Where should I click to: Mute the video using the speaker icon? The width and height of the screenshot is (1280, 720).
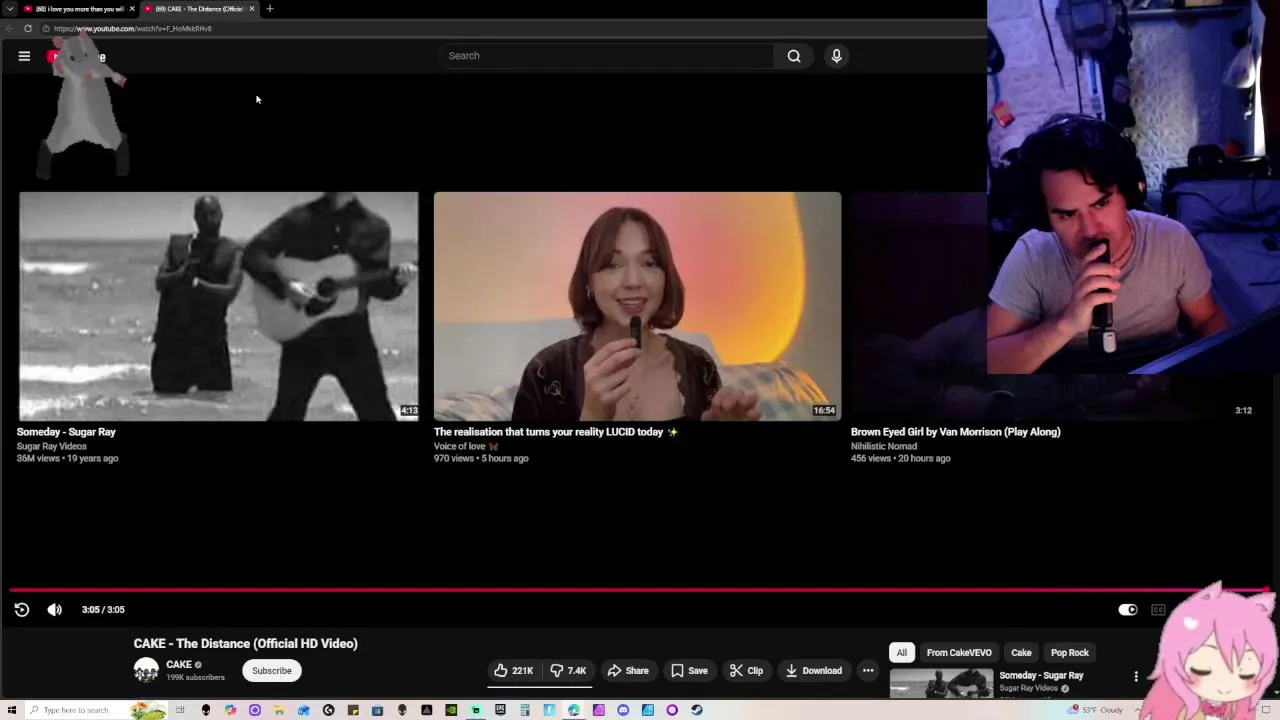[54, 610]
